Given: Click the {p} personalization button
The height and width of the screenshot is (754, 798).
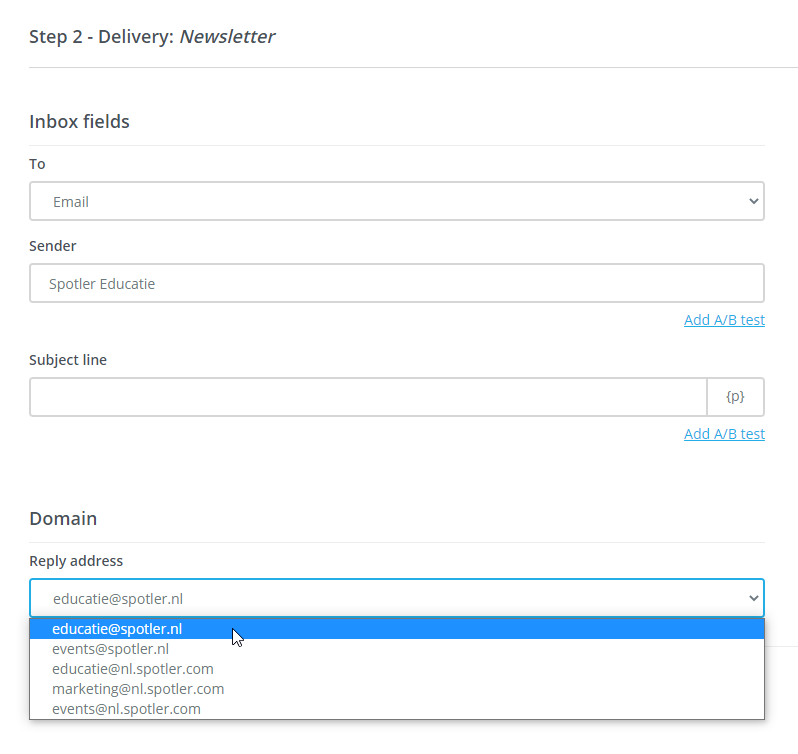Looking at the screenshot, I should (735, 397).
